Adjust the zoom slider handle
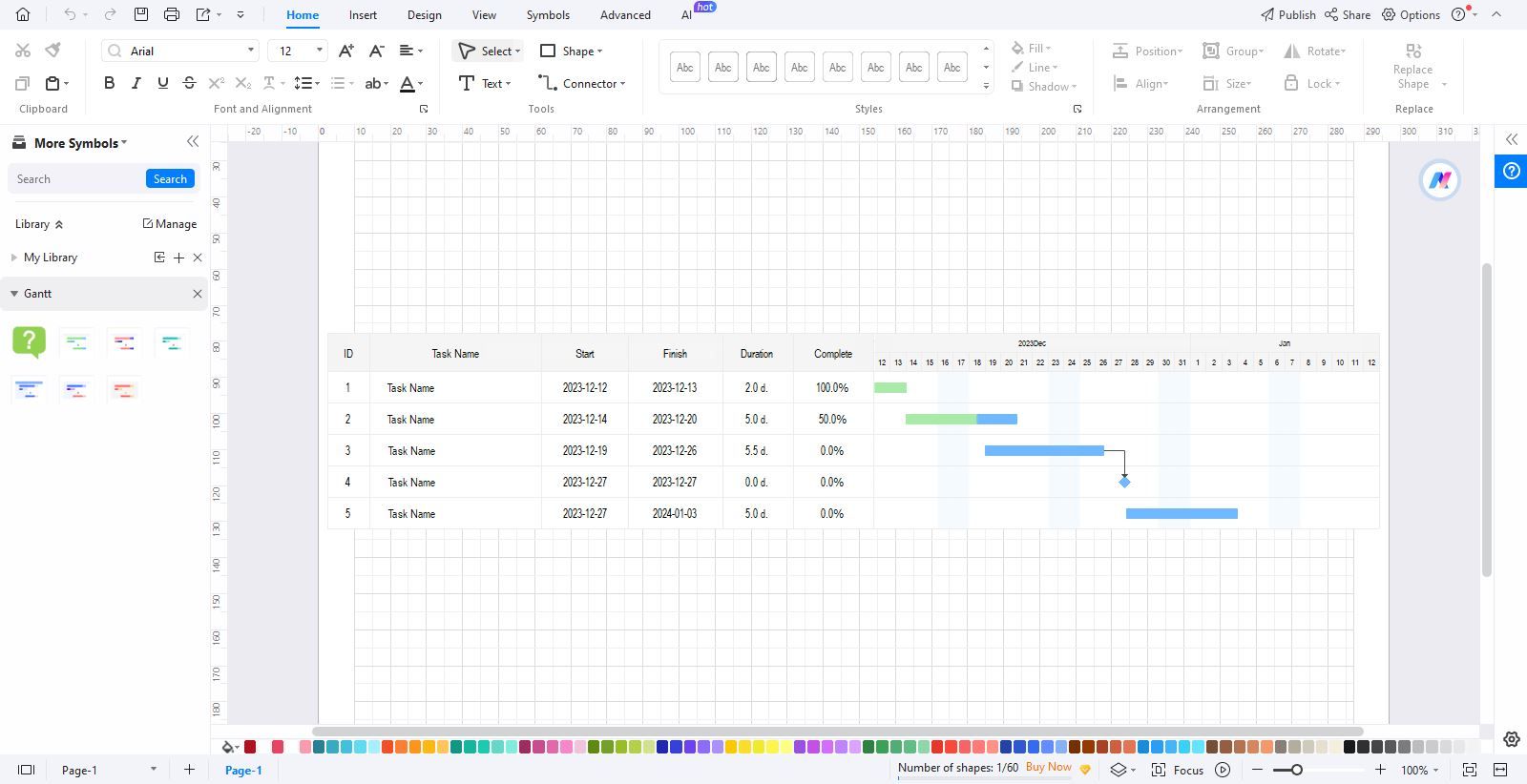 (x=1296, y=770)
